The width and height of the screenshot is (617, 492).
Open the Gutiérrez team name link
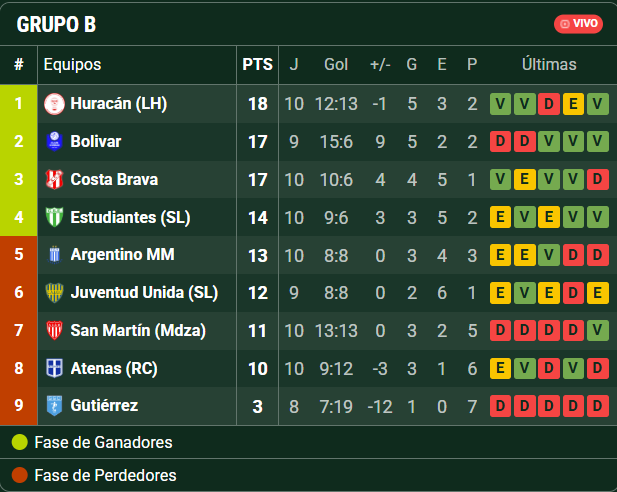point(104,406)
